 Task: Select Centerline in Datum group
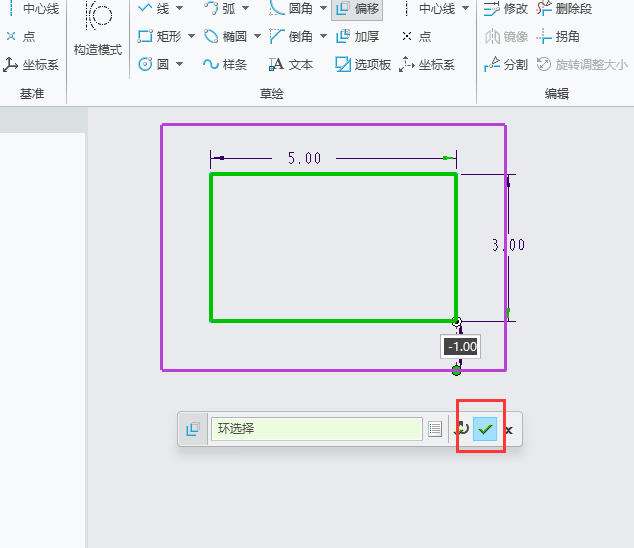point(34,8)
